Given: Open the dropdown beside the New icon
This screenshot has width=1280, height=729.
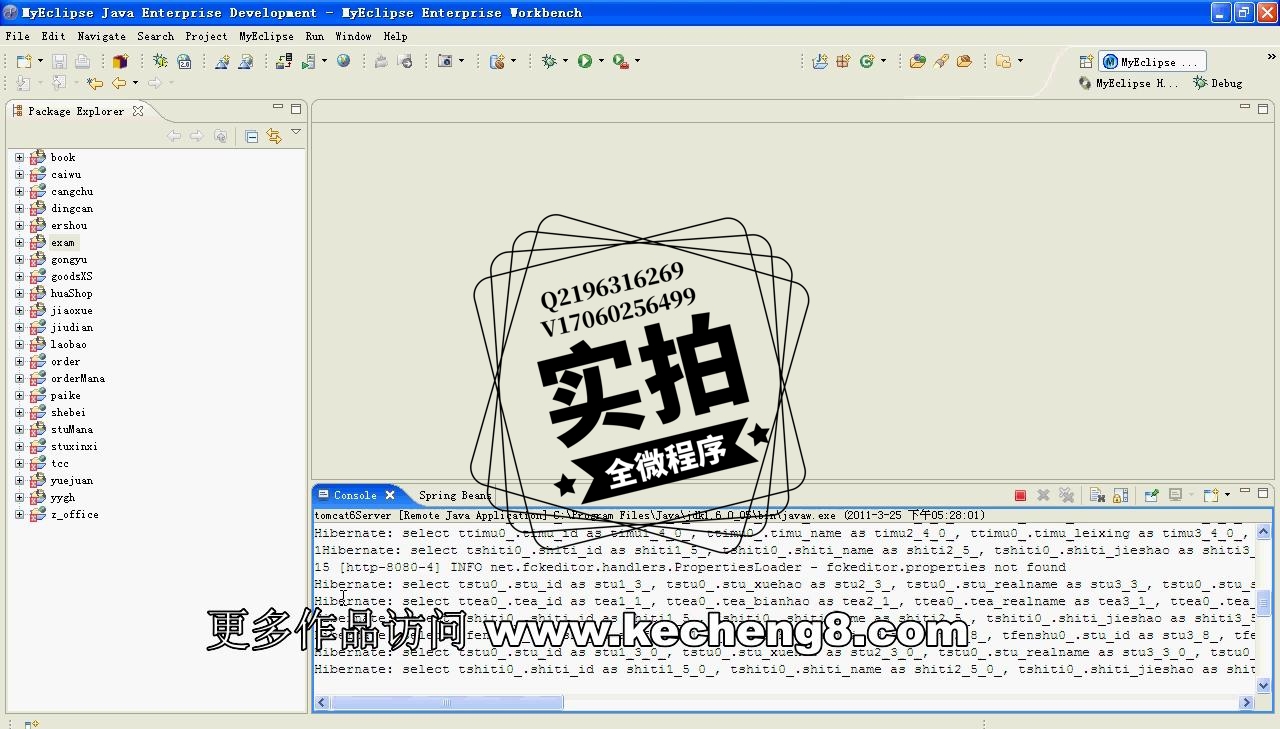Looking at the screenshot, I should click(x=39, y=62).
